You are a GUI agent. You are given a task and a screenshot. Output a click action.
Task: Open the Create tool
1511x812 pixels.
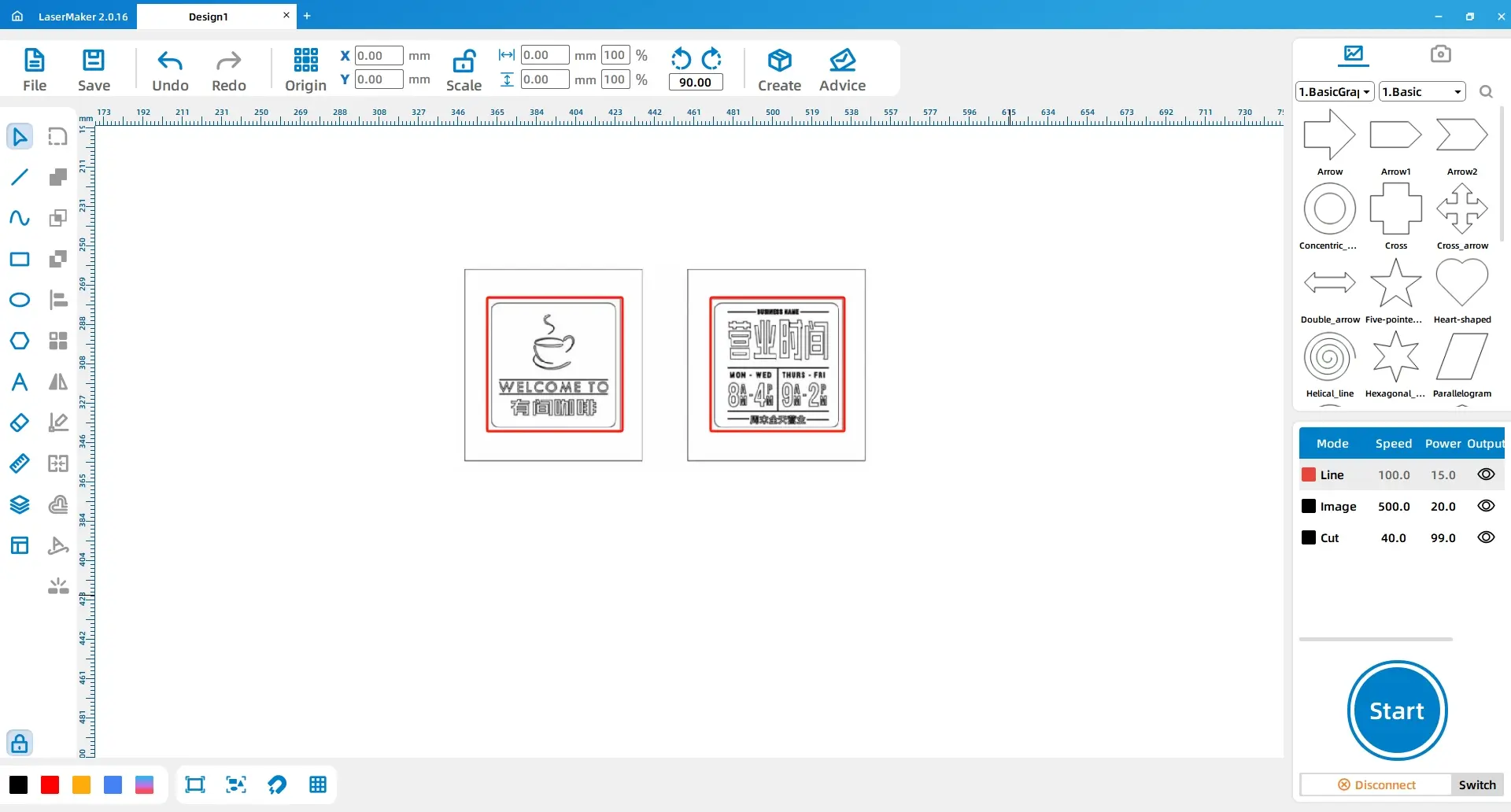coord(779,71)
